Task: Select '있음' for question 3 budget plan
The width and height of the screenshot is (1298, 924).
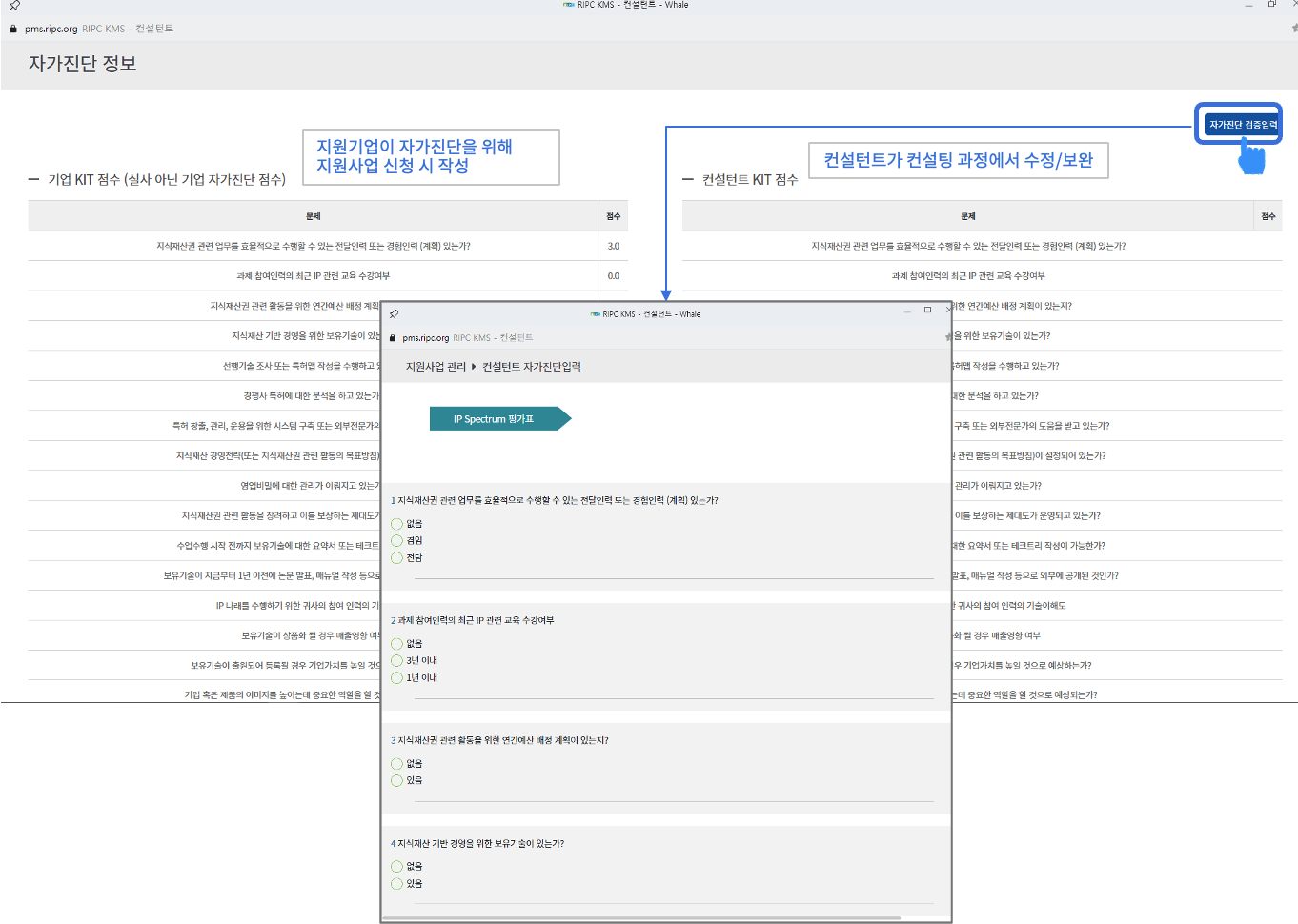Action: point(397,781)
